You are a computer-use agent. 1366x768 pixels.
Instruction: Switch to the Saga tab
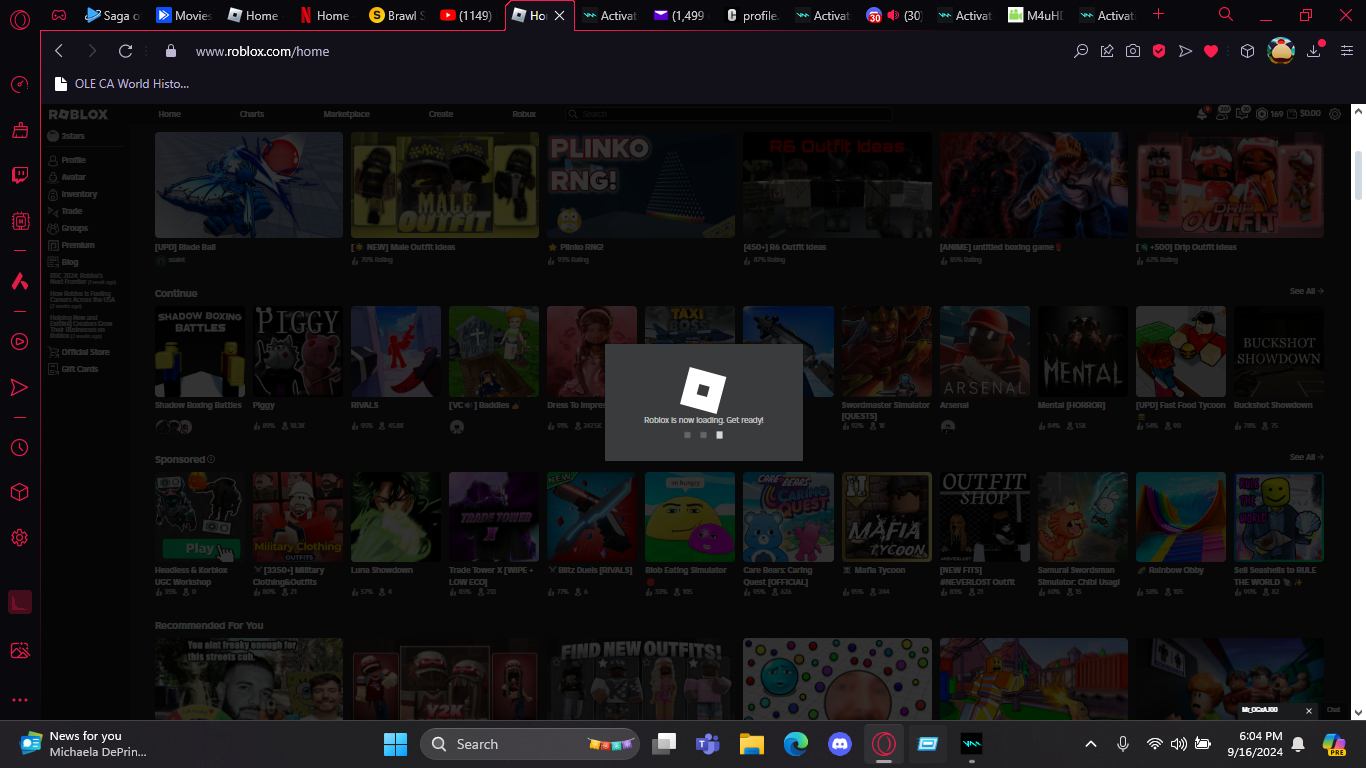pos(112,15)
